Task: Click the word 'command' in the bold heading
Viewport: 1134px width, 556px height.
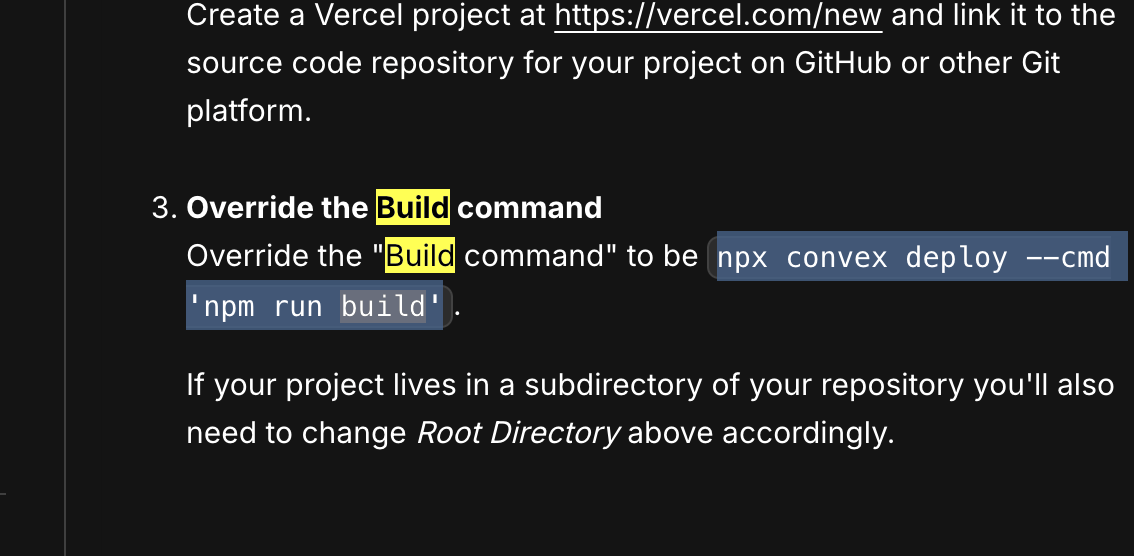Action: [x=529, y=208]
